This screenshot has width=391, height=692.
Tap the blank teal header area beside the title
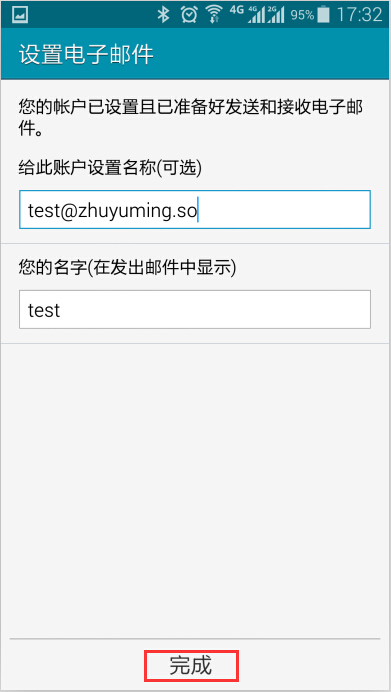pyautogui.click(x=271, y=54)
